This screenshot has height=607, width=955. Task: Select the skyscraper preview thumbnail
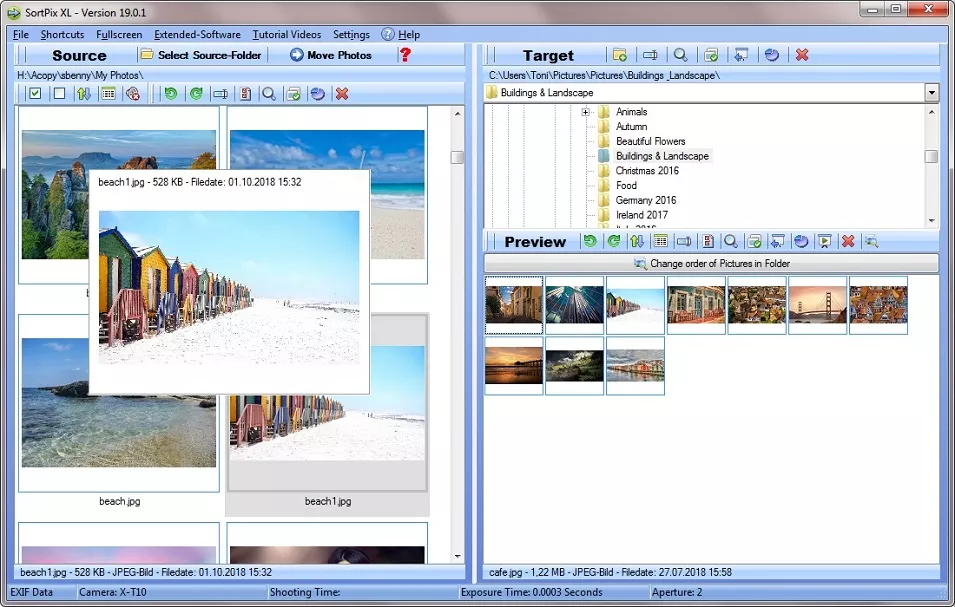[574, 305]
